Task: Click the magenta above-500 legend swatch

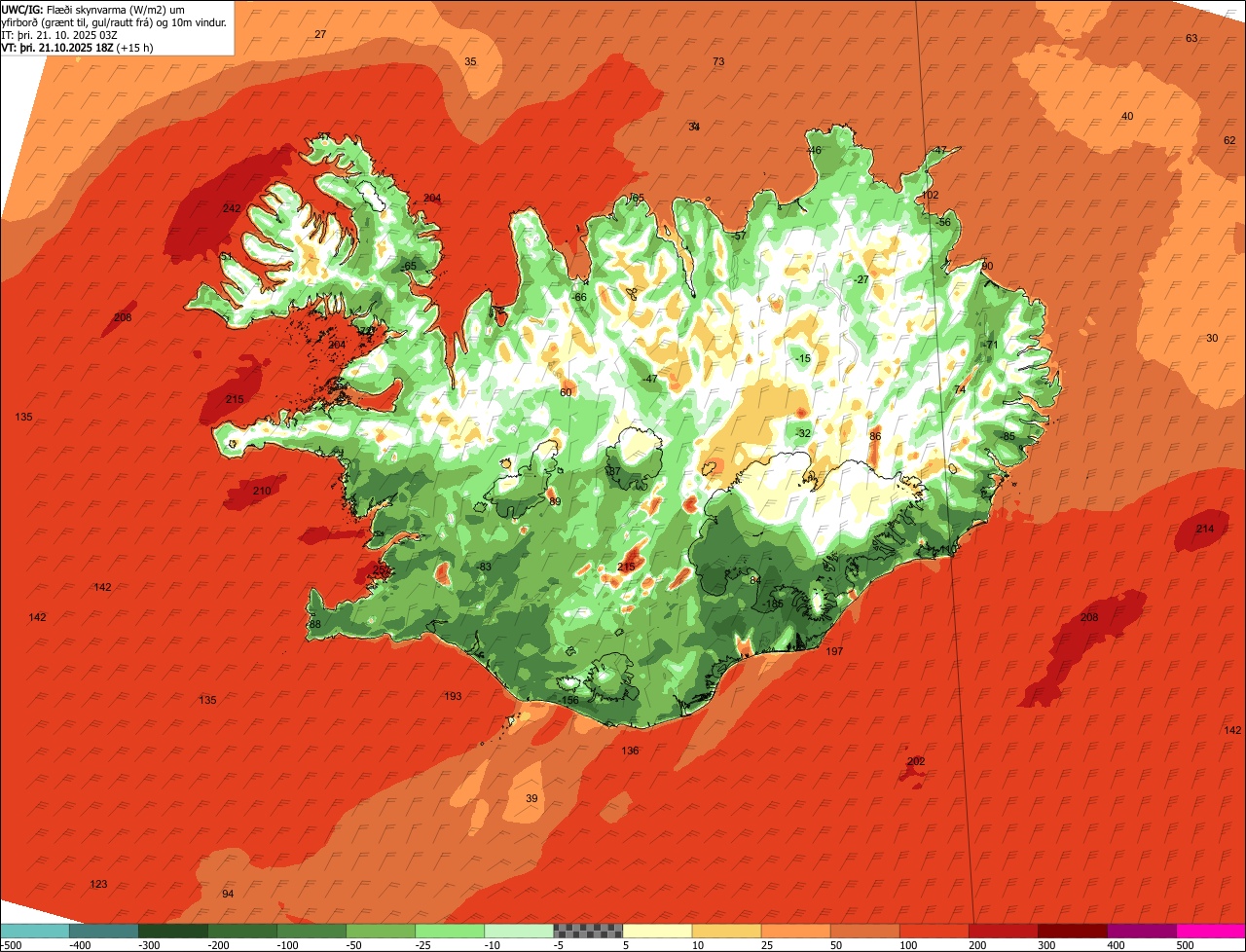Action: 1211,931
